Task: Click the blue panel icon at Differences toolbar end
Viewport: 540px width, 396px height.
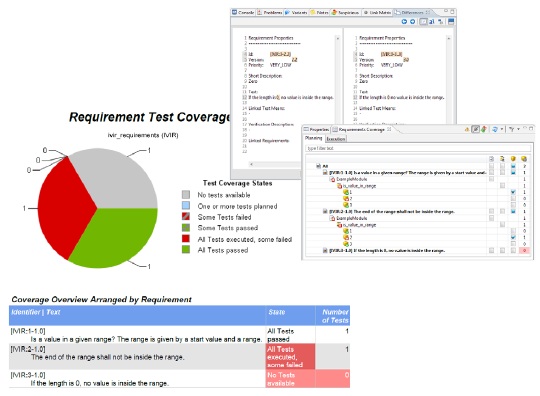Action: tap(451, 21)
